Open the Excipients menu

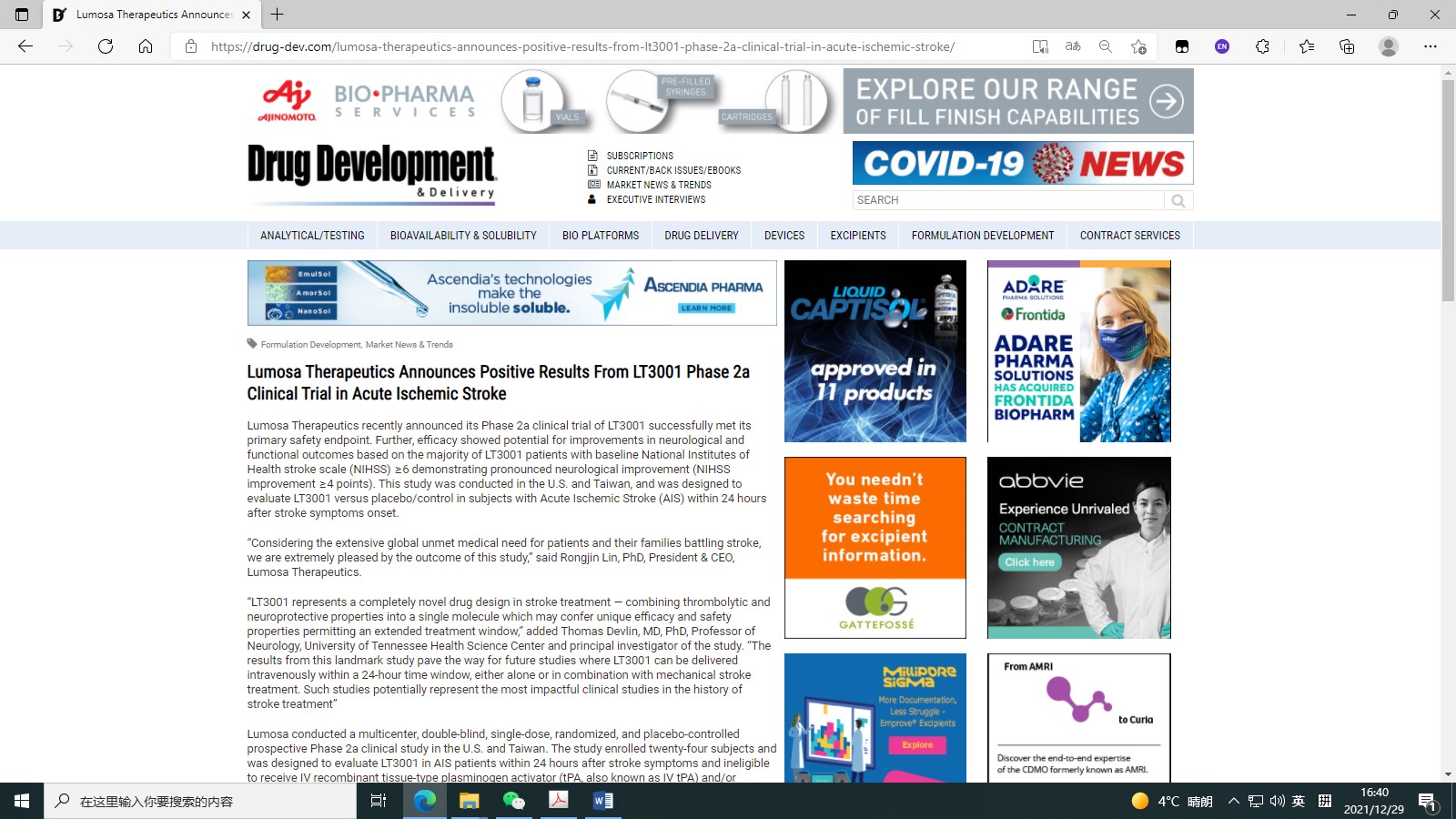[858, 236]
